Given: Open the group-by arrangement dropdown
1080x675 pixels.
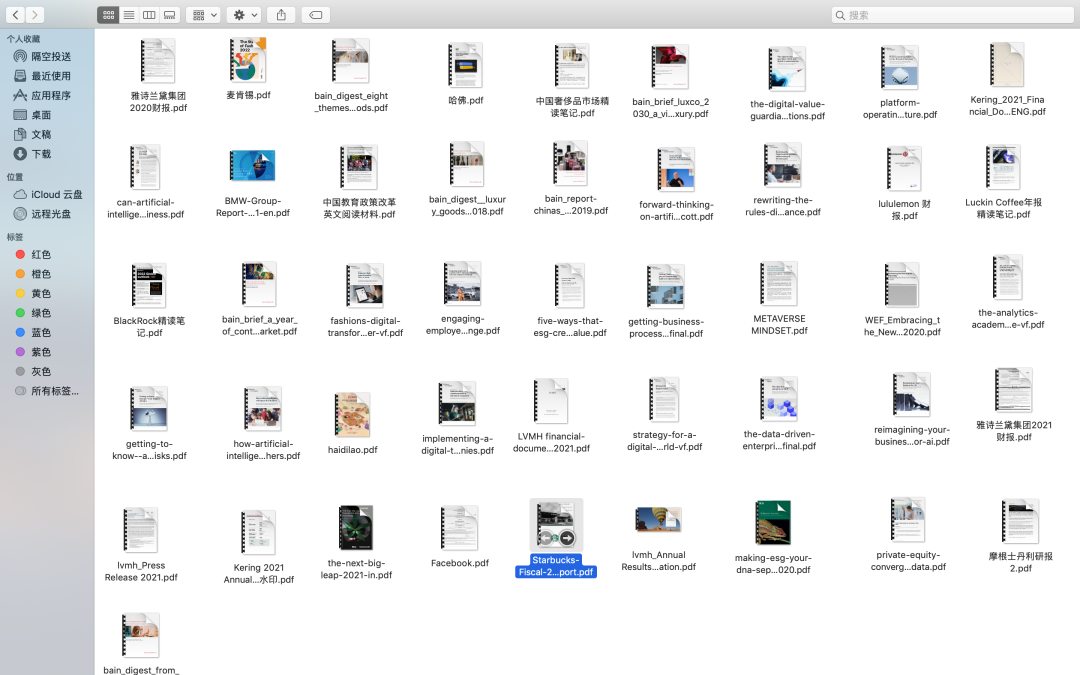Looking at the screenshot, I should click(x=203, y=15).
